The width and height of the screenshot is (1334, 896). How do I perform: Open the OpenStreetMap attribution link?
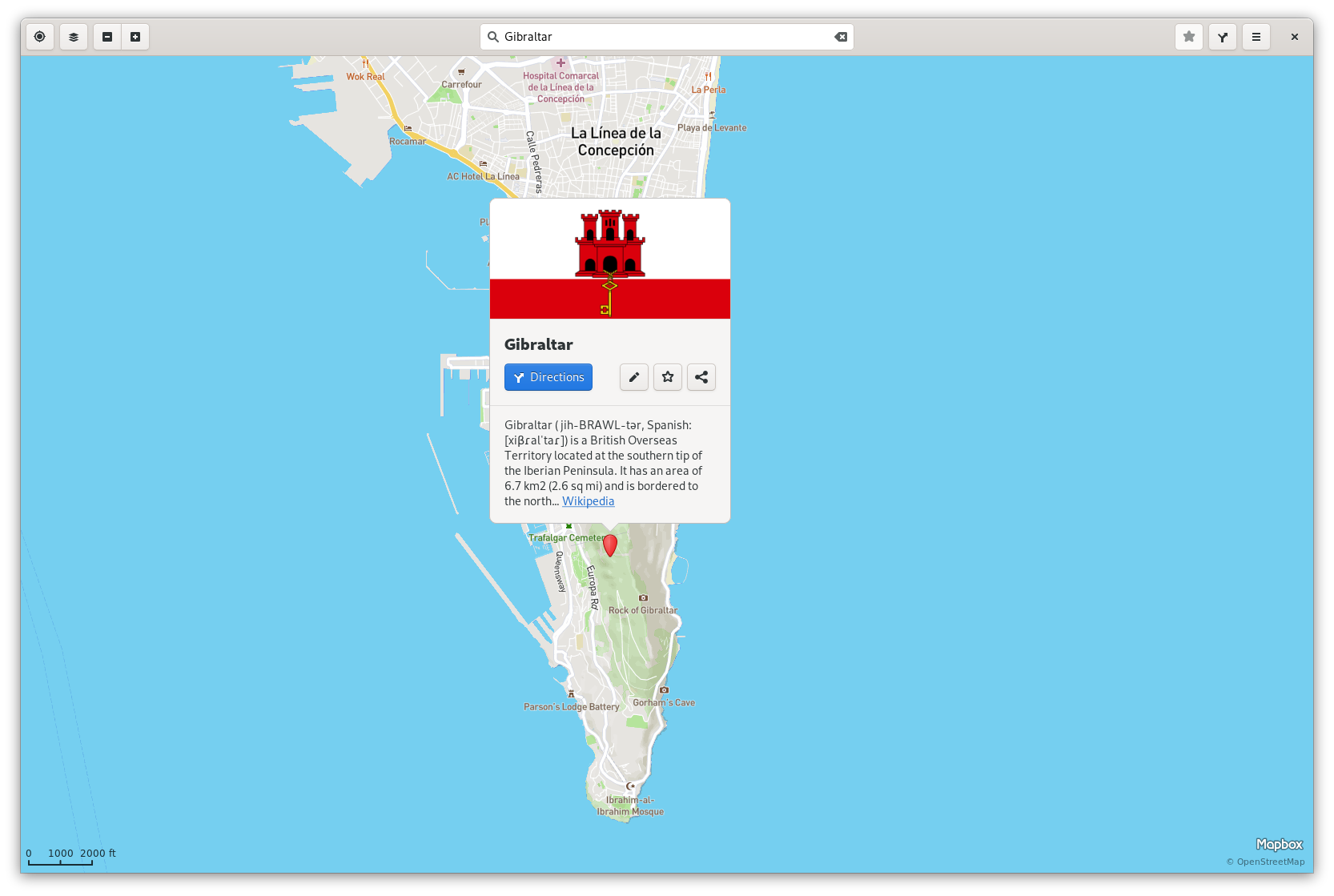point(1266,862)
